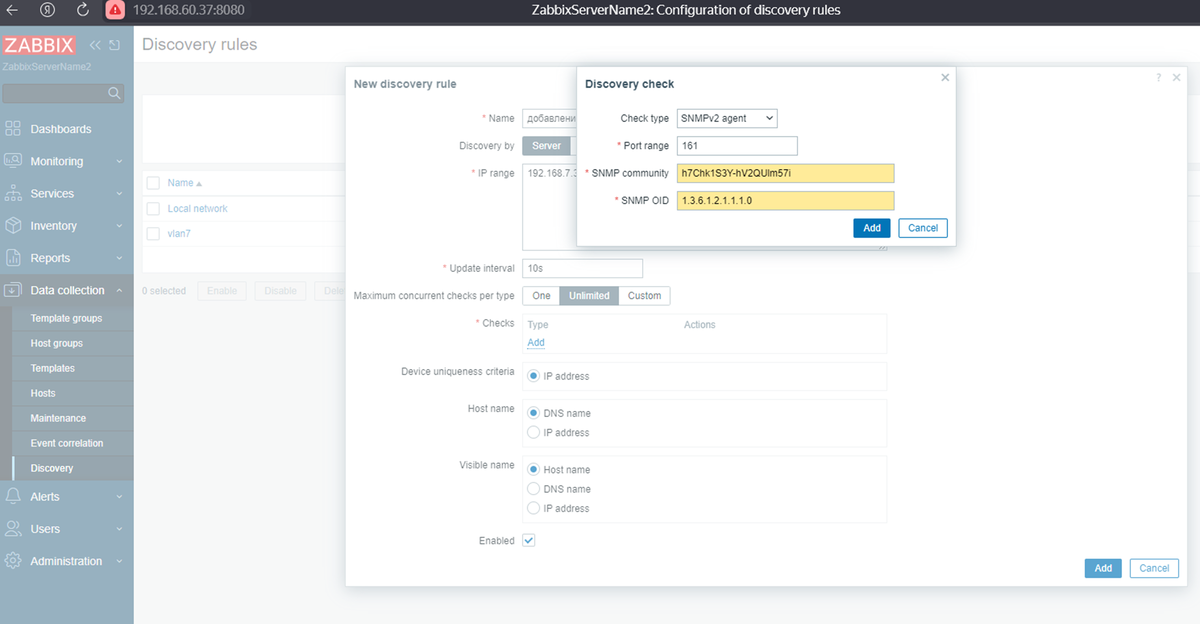Select Server for Discovery by

(546, 146)
